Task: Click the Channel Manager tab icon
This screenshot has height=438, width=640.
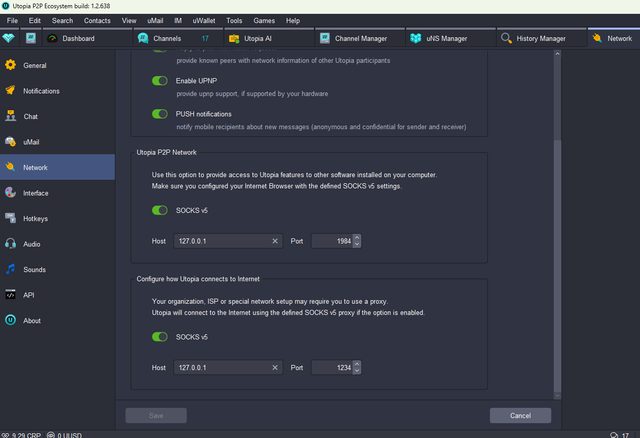Action: pos(325,38)
